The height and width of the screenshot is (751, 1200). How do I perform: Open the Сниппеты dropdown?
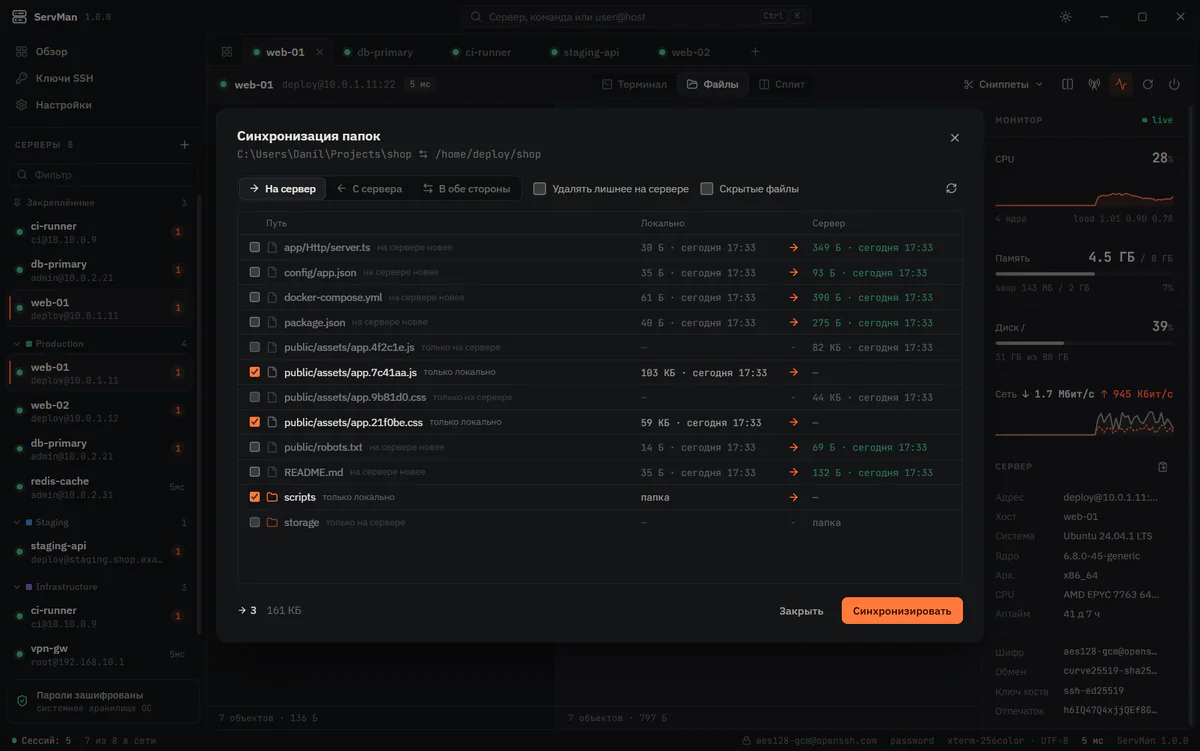(1003, 85)
